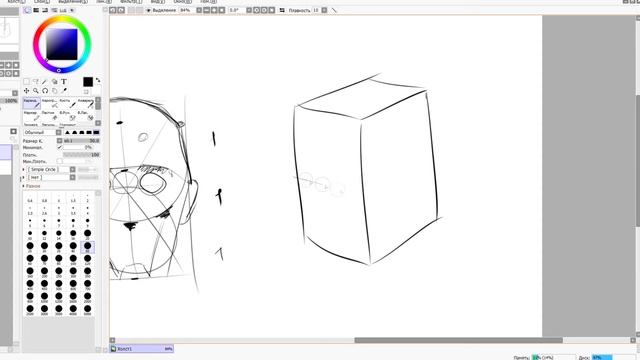640x360 pixels.
Task: Select the Rotate view tool
Action: point(45,91)
